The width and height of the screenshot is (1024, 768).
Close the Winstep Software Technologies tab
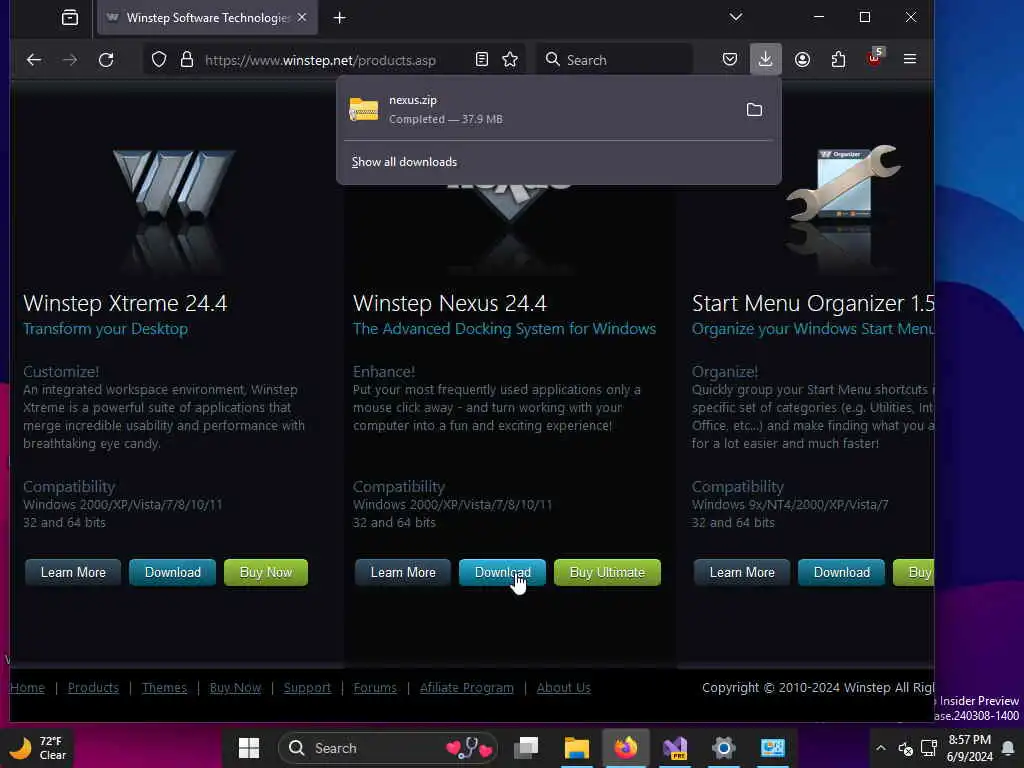coord(302,18)
